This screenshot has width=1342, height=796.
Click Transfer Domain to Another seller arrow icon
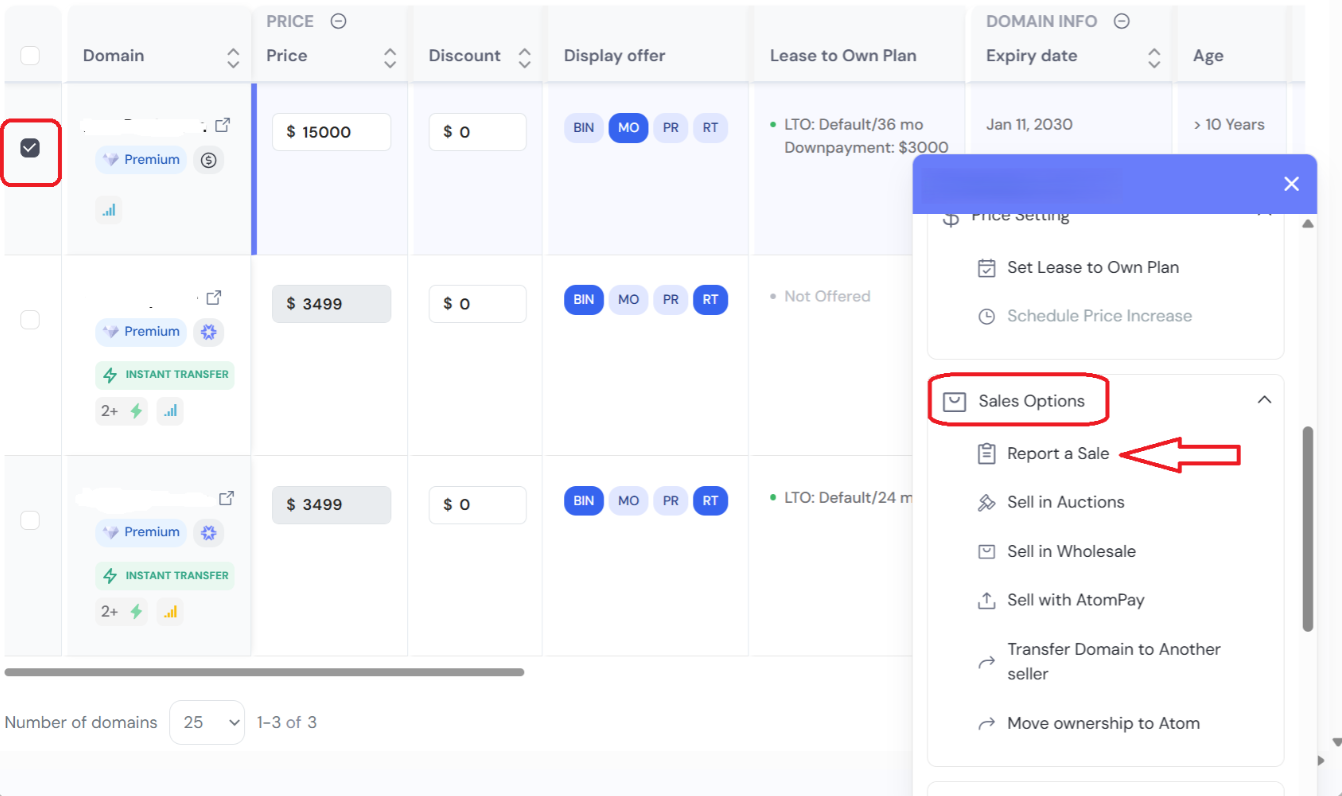tap(987, 662)
